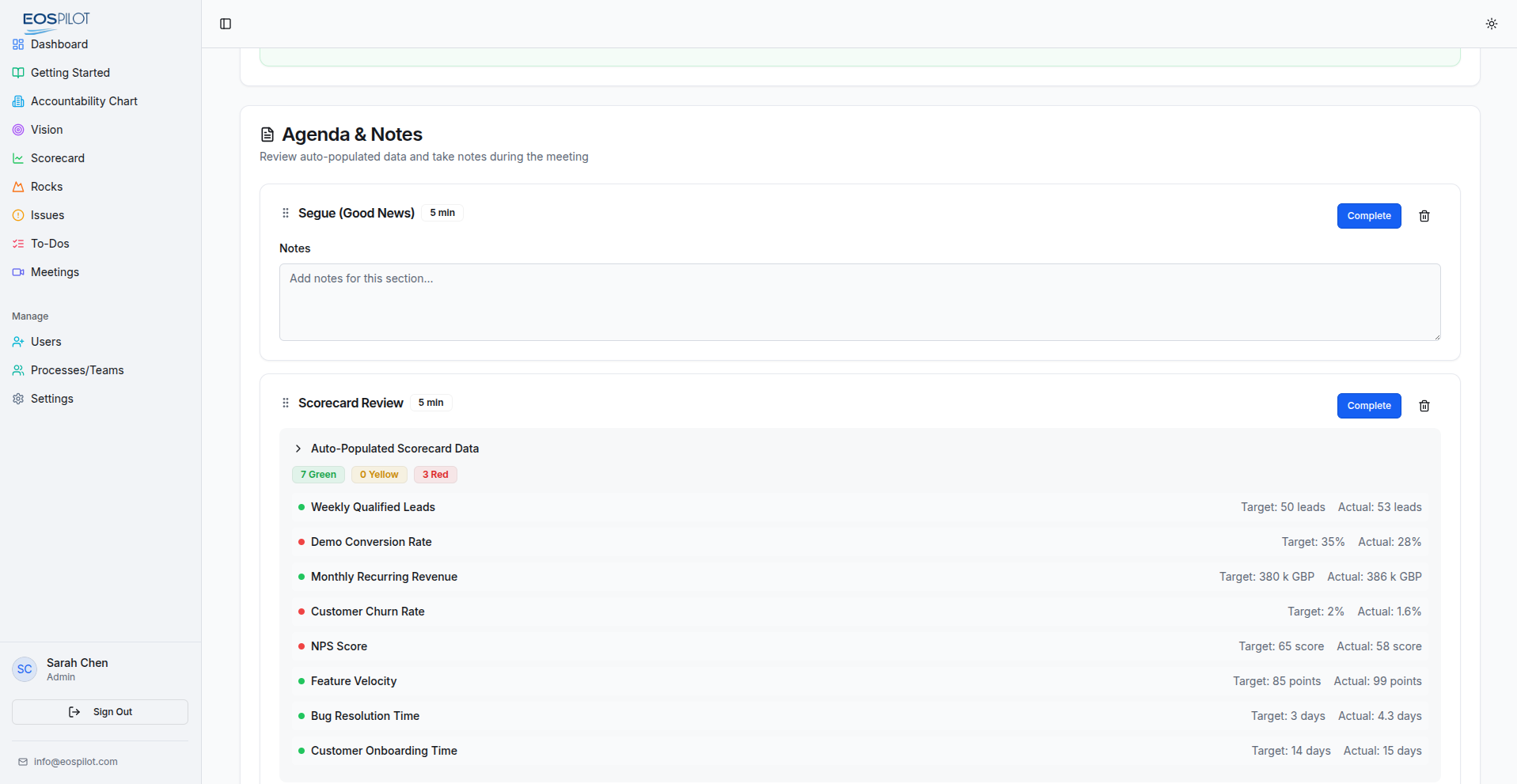The height and width of the screenshot is (784, 1517).
Task: Click the Agenda & Notes heading
Action: (x=352, y=134)
